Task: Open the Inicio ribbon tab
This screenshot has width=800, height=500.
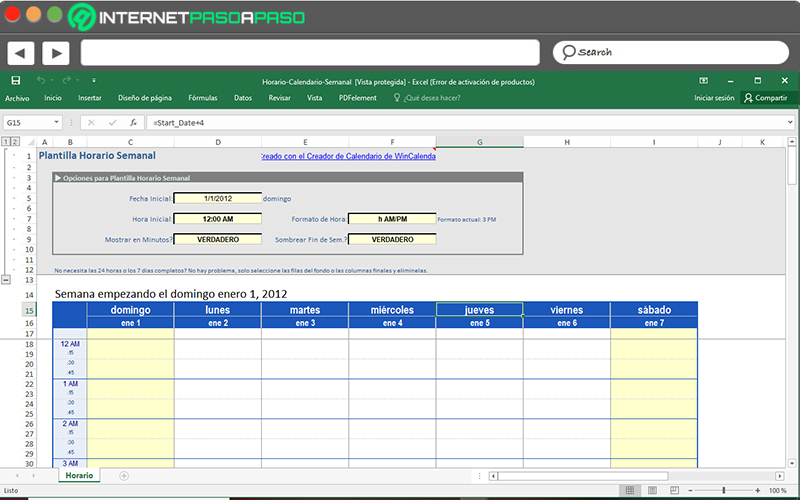Action: pos(53,98)
